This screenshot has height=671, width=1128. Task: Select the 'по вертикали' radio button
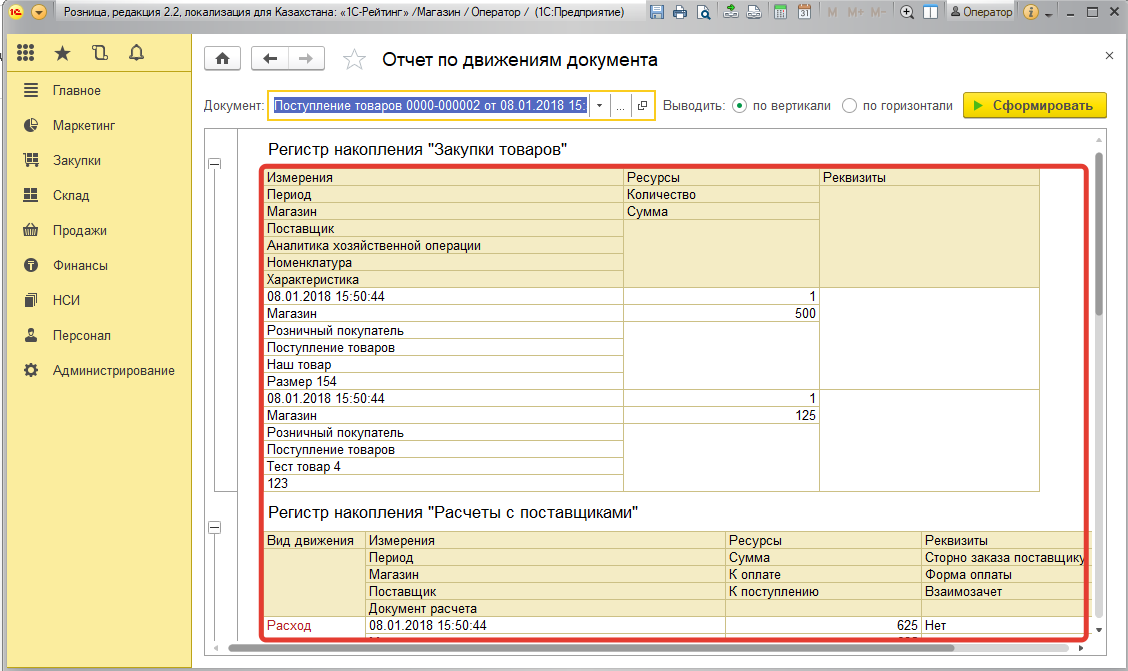739,106
